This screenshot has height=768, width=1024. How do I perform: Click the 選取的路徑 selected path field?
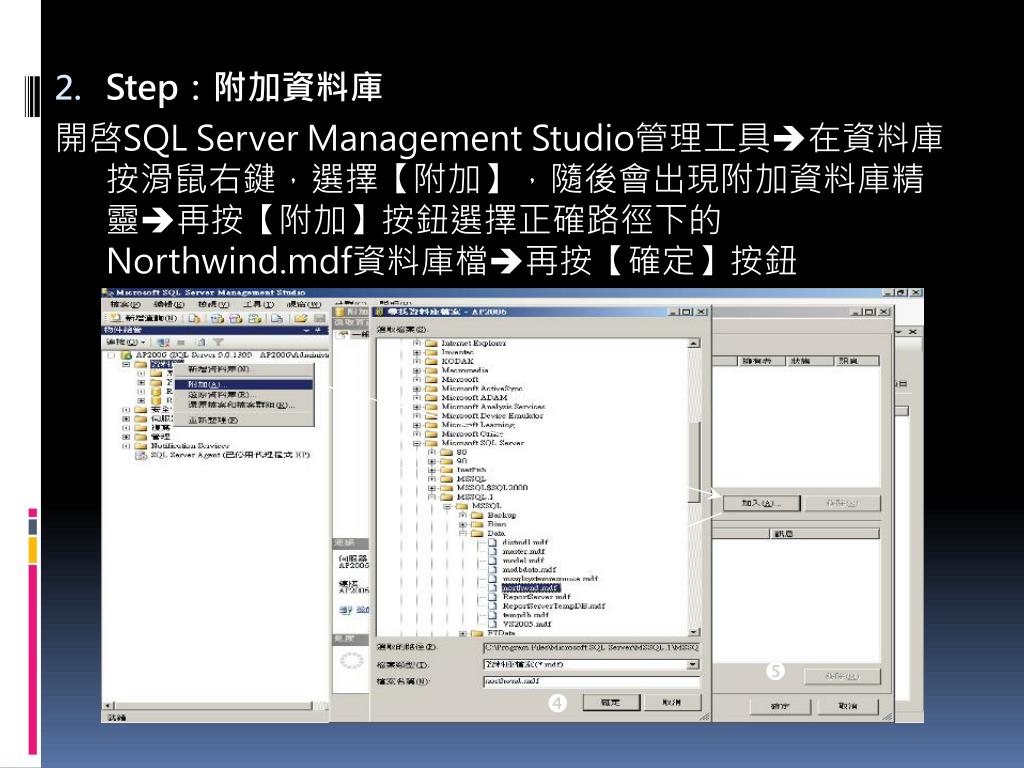click(x=591, y=647)
